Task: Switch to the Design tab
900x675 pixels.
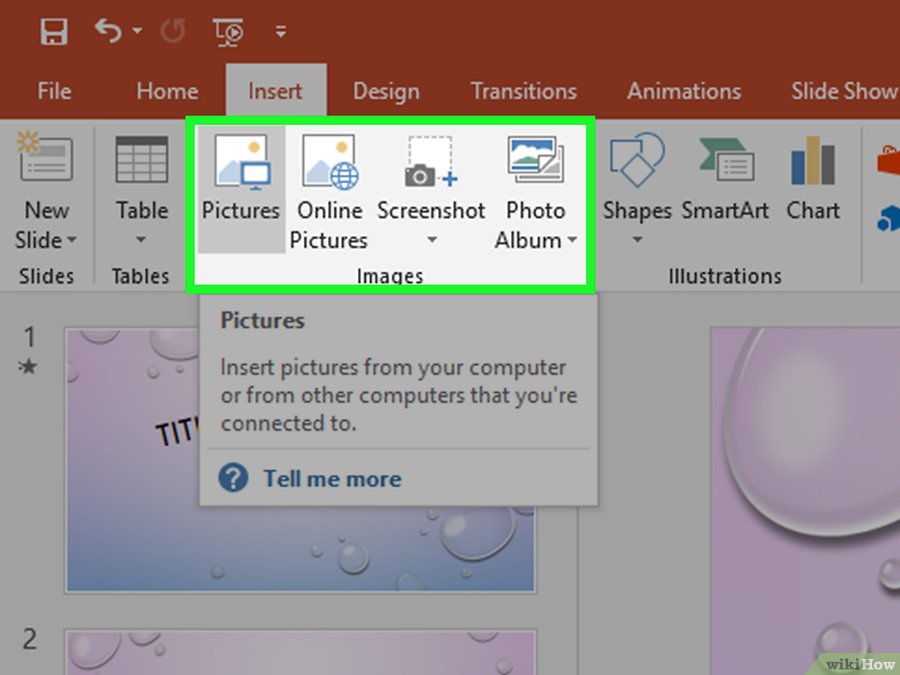Action: coord(386,91)
